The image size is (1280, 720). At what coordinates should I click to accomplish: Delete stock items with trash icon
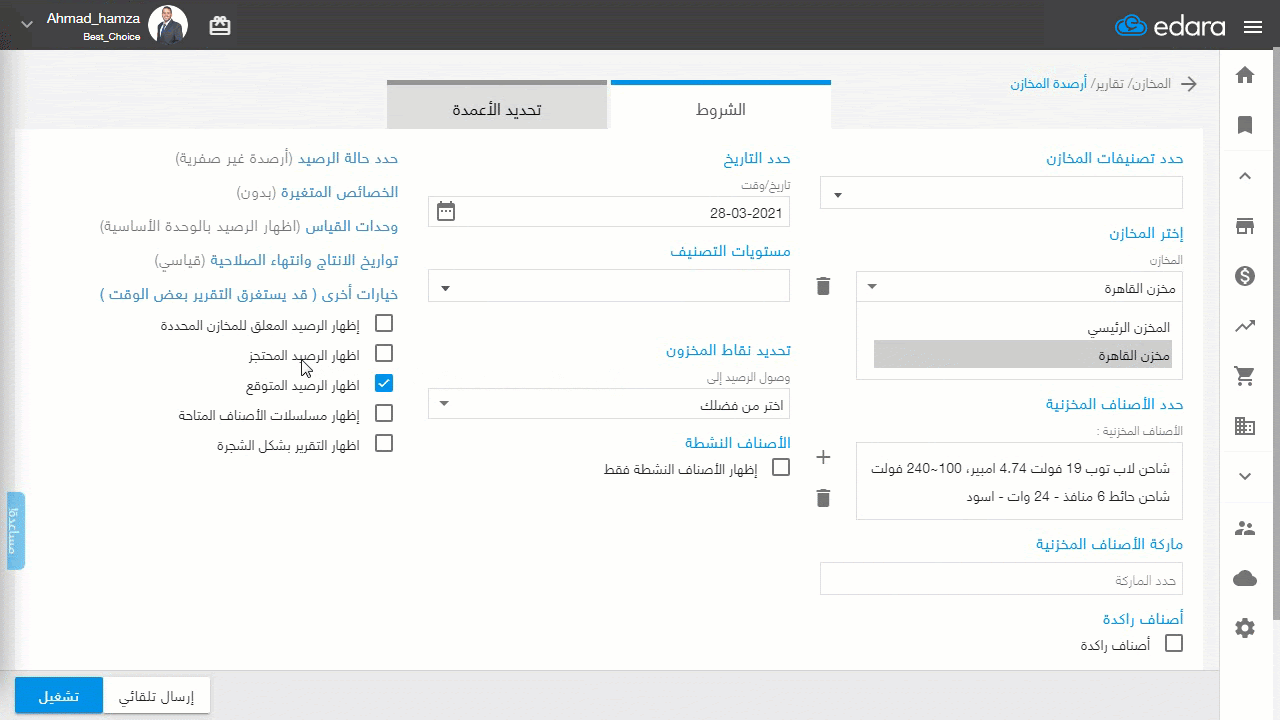823,498
